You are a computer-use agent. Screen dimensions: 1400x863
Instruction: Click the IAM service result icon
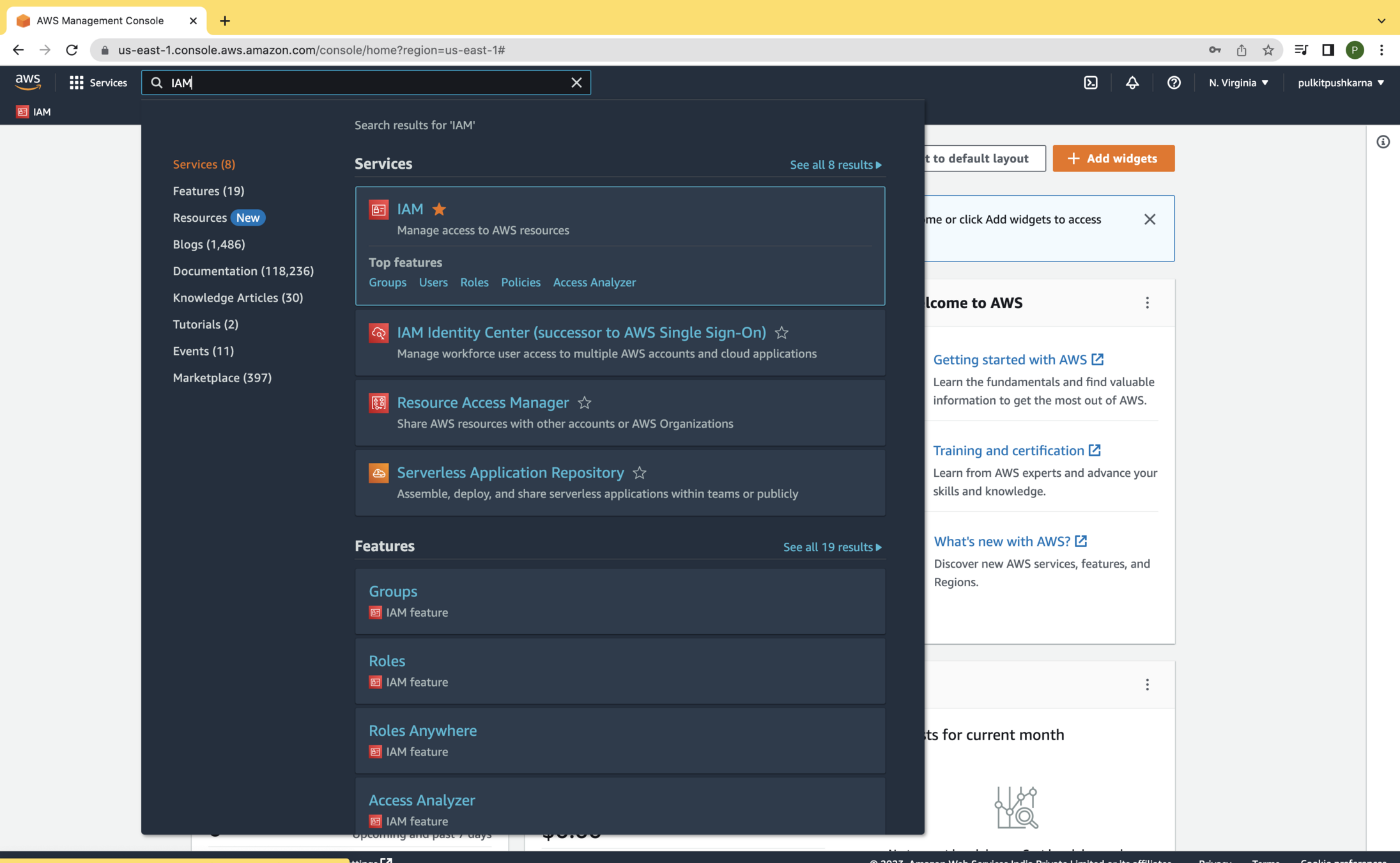coord(378,209)
